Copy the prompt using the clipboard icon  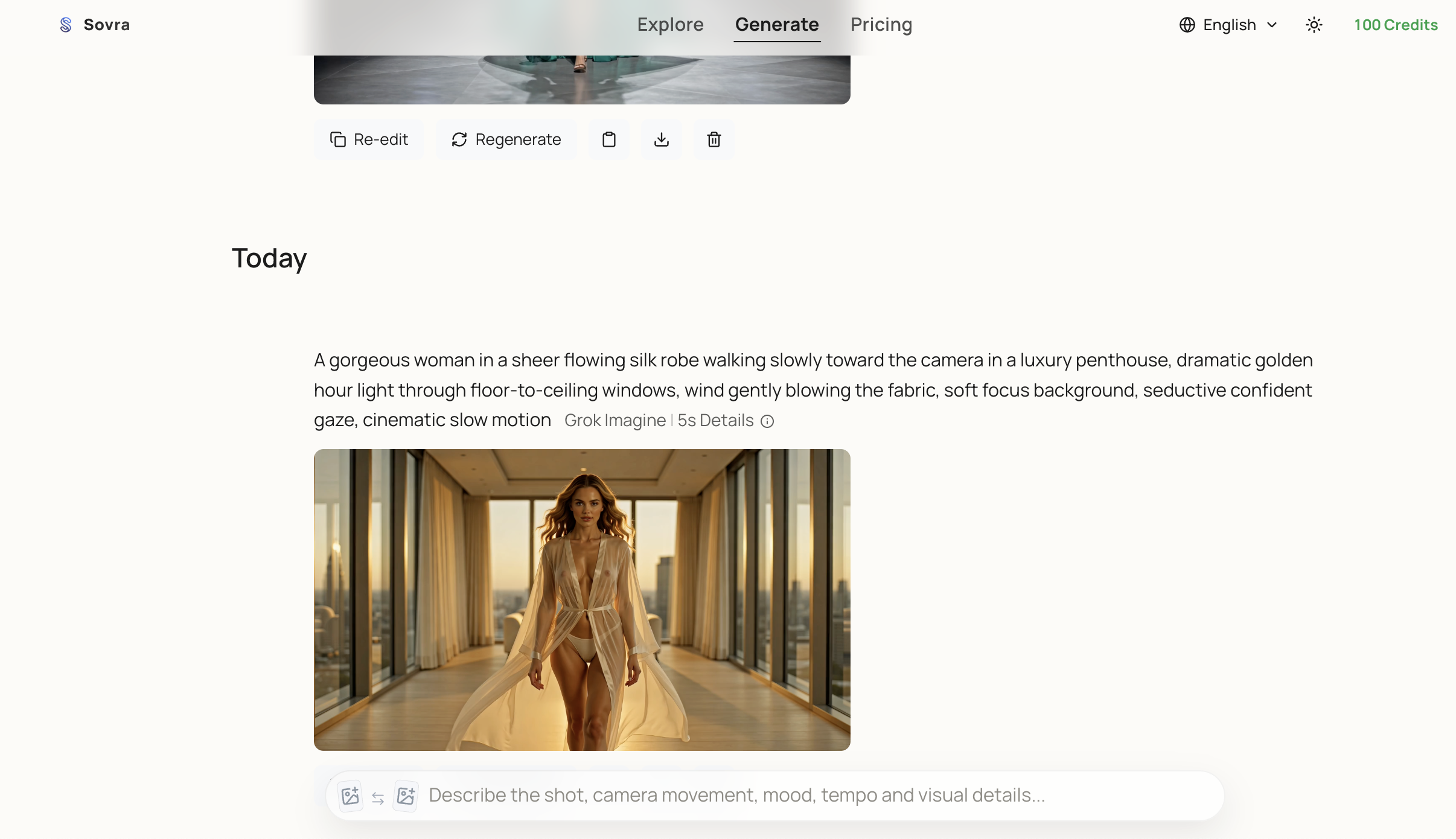click(x=609, y=139)
